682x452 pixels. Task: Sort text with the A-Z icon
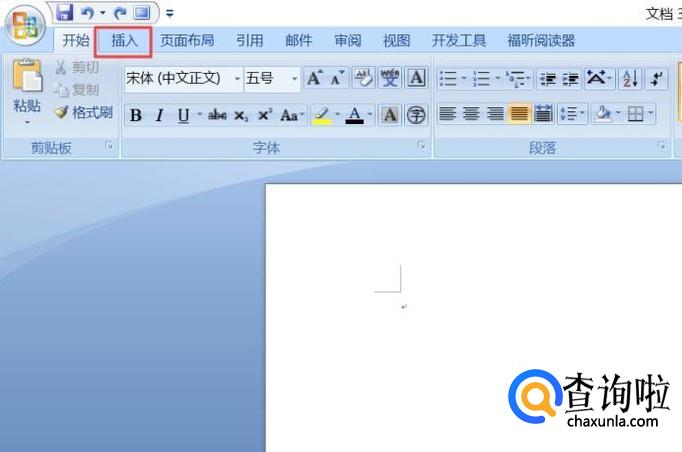tap(630, 79)
